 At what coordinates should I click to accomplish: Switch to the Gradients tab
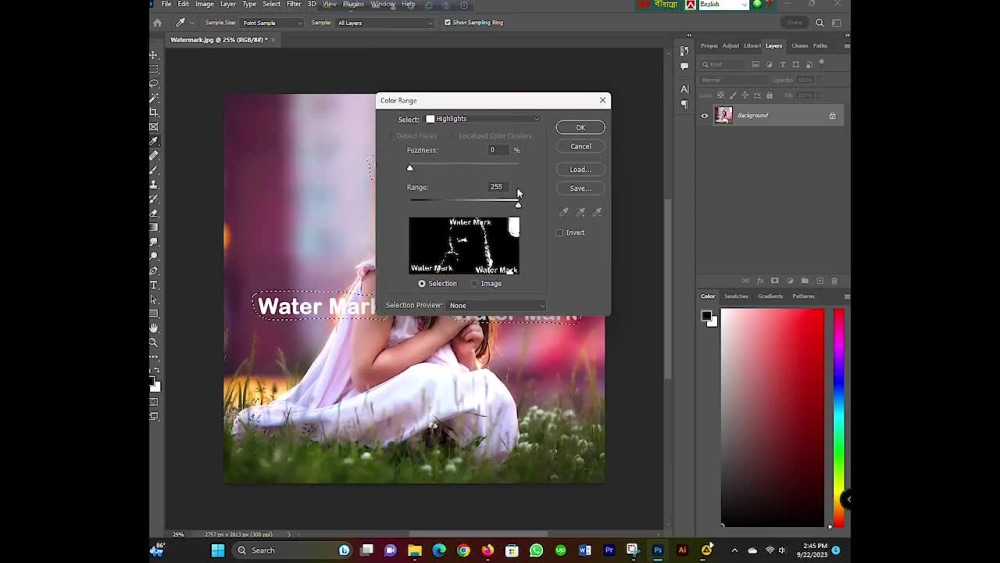tap(770, 296)
